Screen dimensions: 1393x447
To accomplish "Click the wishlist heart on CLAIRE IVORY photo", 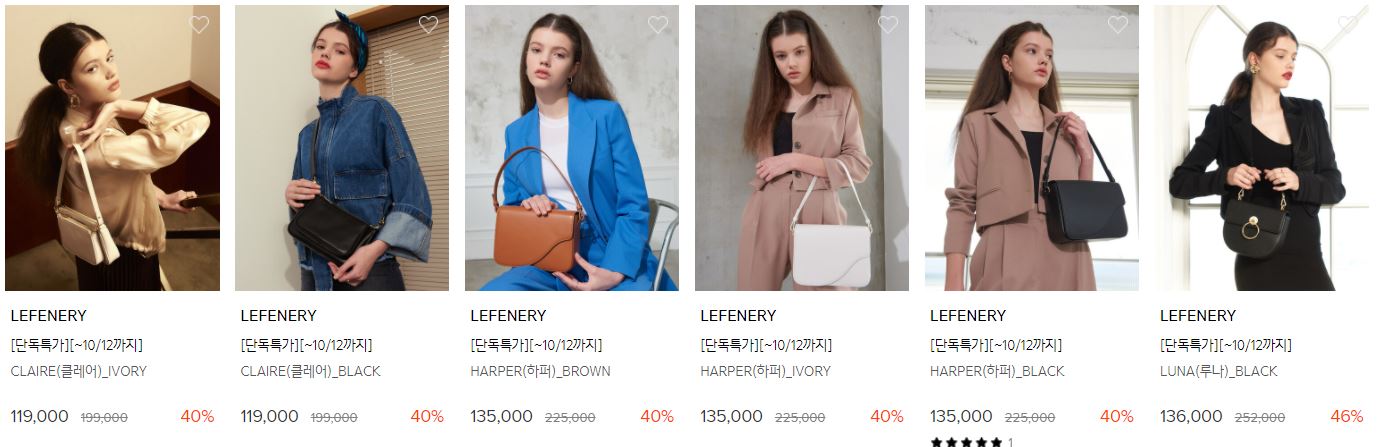I will (x=199, y=25).
